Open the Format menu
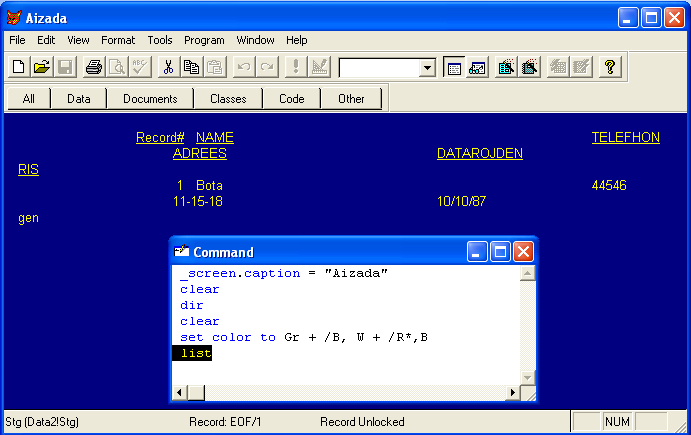Viewport: 691px width, 435px height. [118, 40]
